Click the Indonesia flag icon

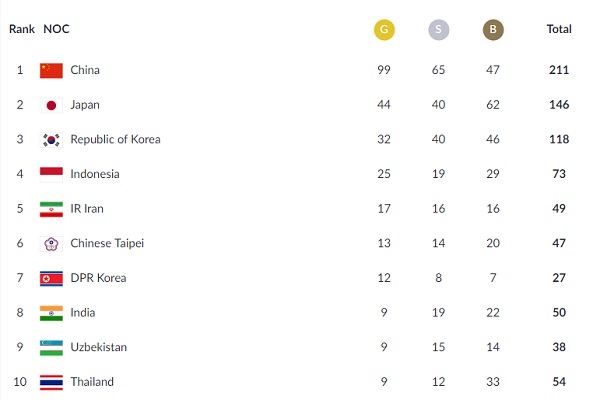[51, 174]
